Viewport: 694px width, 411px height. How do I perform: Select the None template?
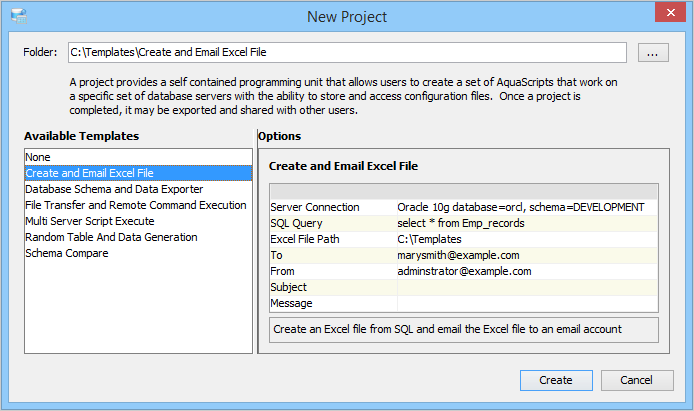(x=38, y=157)
